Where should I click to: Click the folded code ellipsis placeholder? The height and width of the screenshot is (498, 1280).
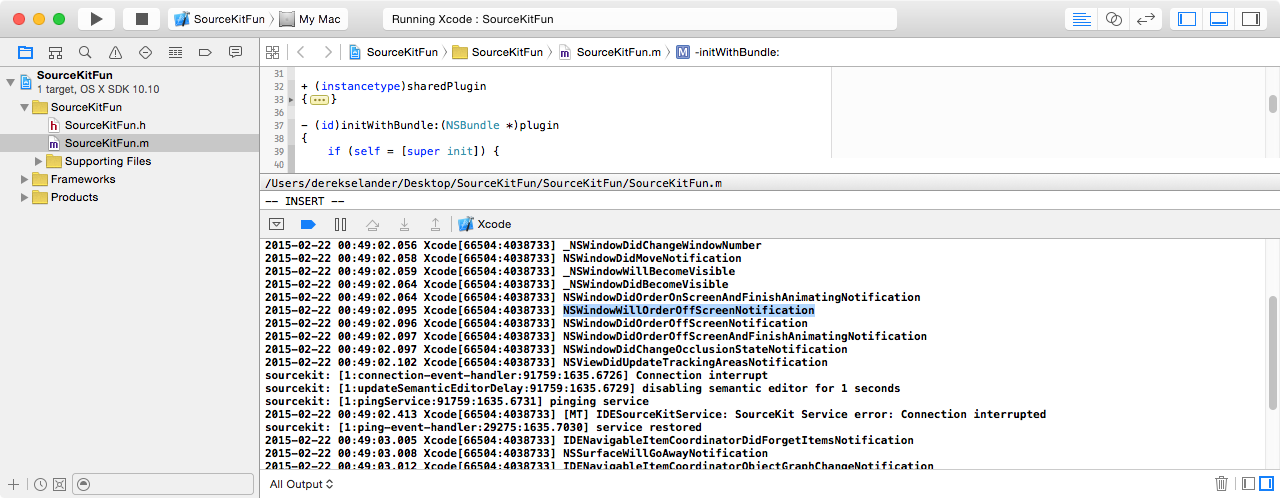pyautogui.click(x=319, y=99)
